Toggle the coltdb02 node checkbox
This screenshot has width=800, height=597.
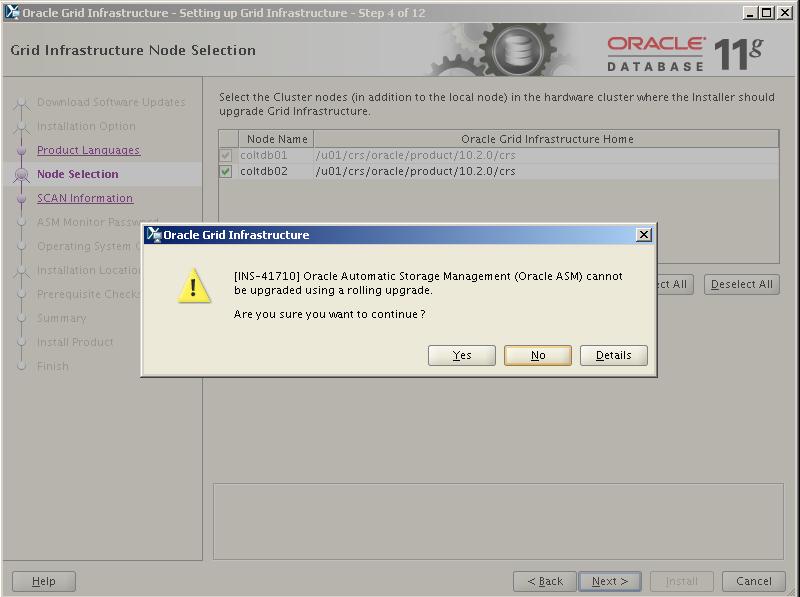click(x=226, y=171)
